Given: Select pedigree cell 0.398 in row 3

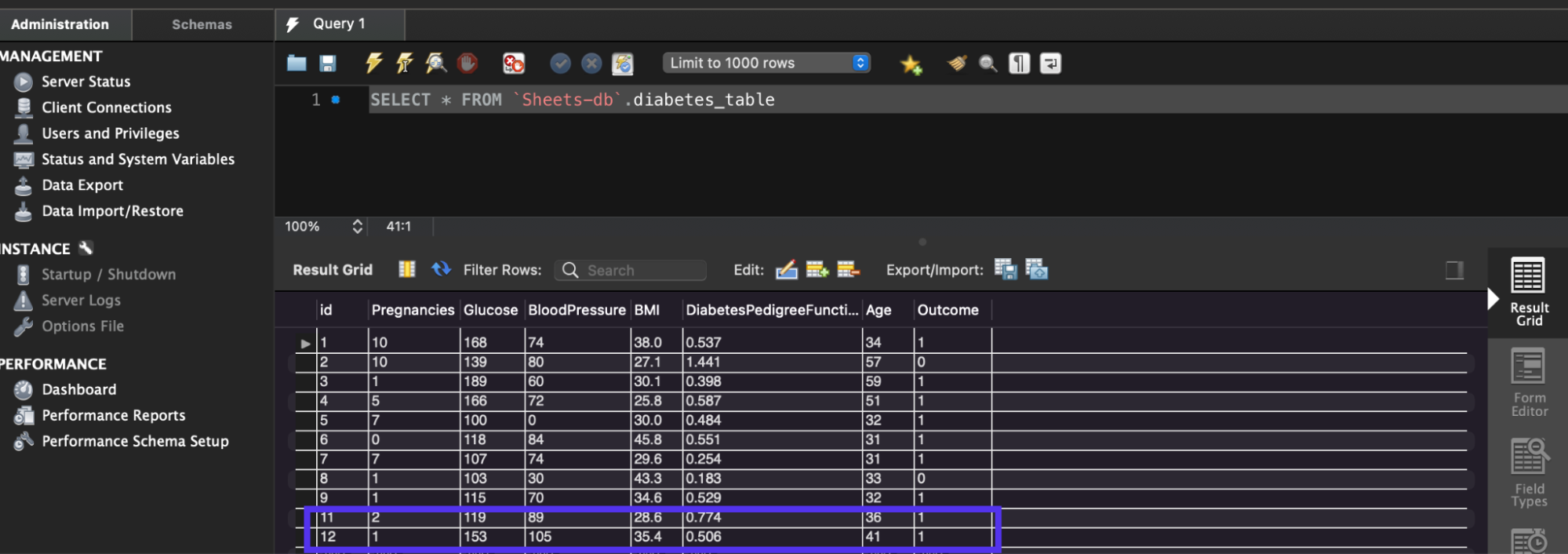Looking at the screenshot, I should 773,381.
